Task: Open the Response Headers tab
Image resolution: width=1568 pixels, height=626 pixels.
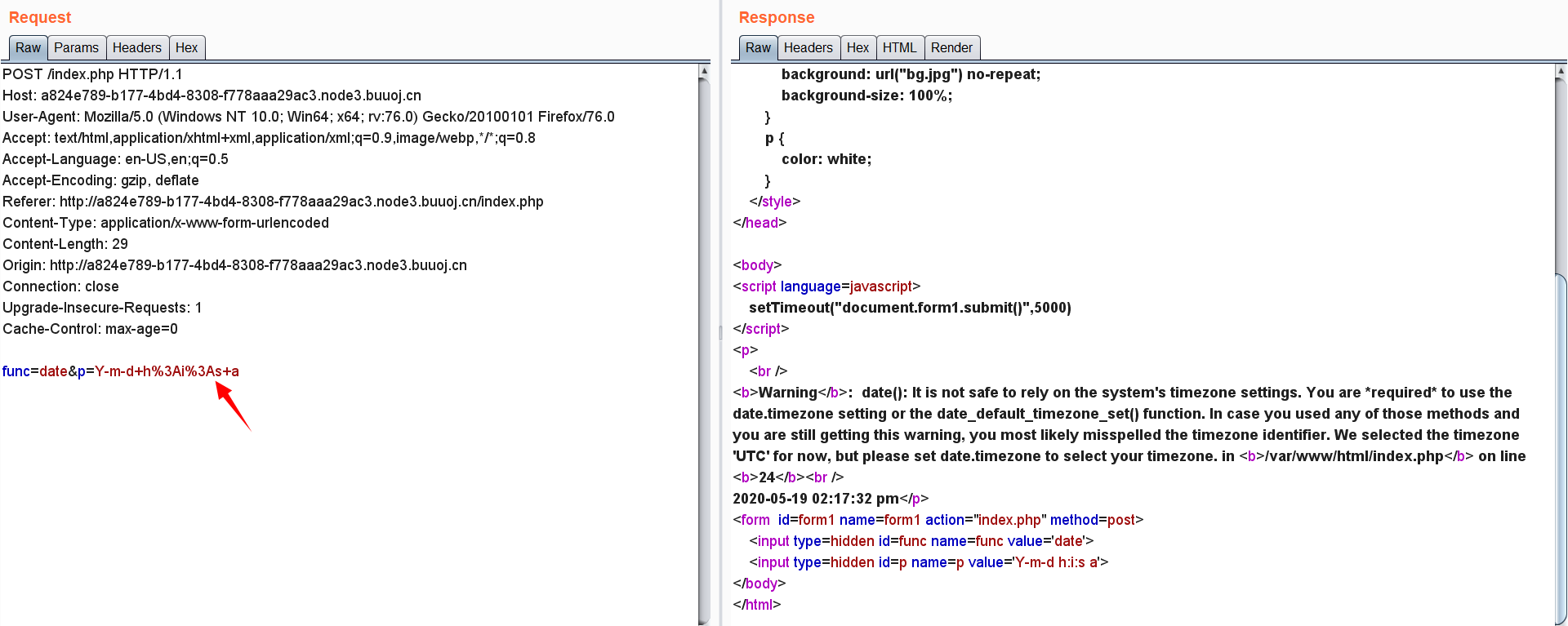Action: (x=808, y=48)
